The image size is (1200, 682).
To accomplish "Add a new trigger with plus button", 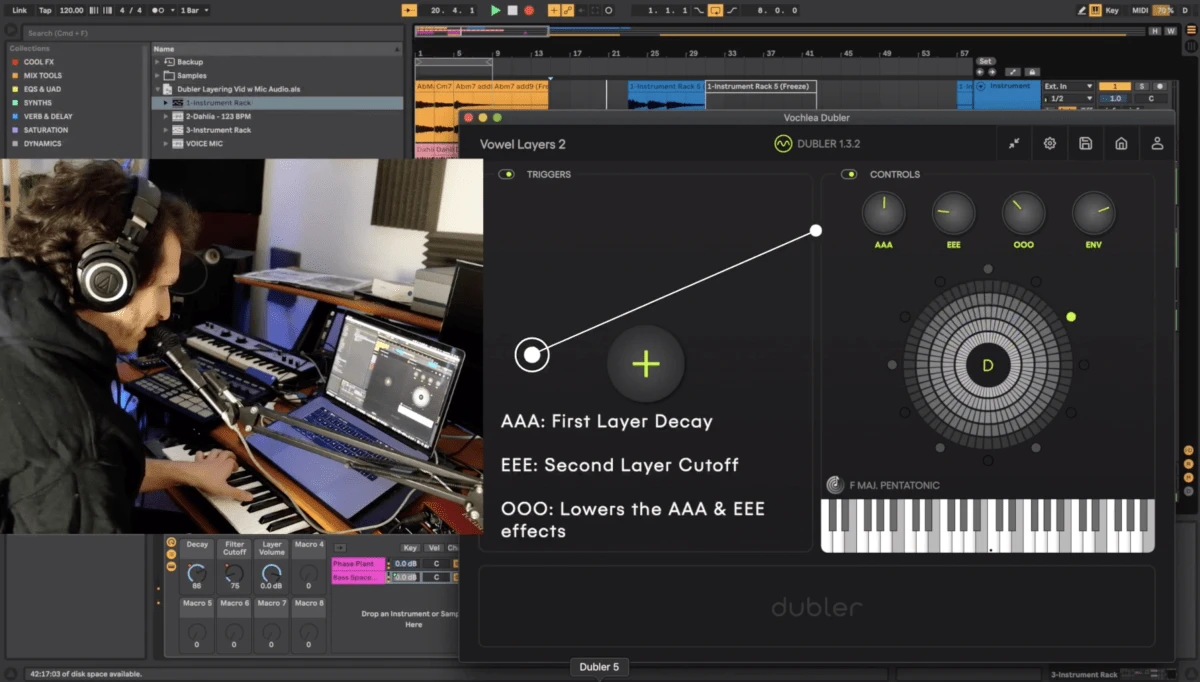I will 646,364.
